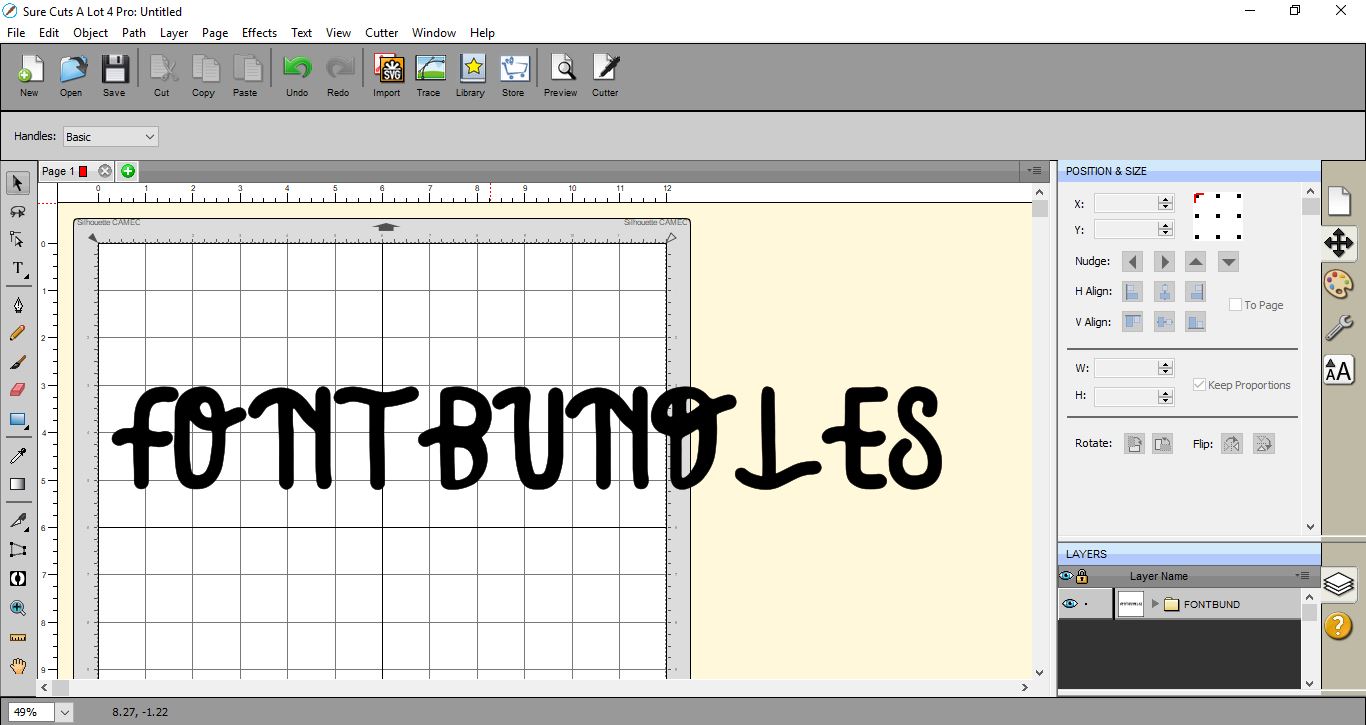Import an SVG with Import icon
This screenshot has height=725, width=1366.
387,76
